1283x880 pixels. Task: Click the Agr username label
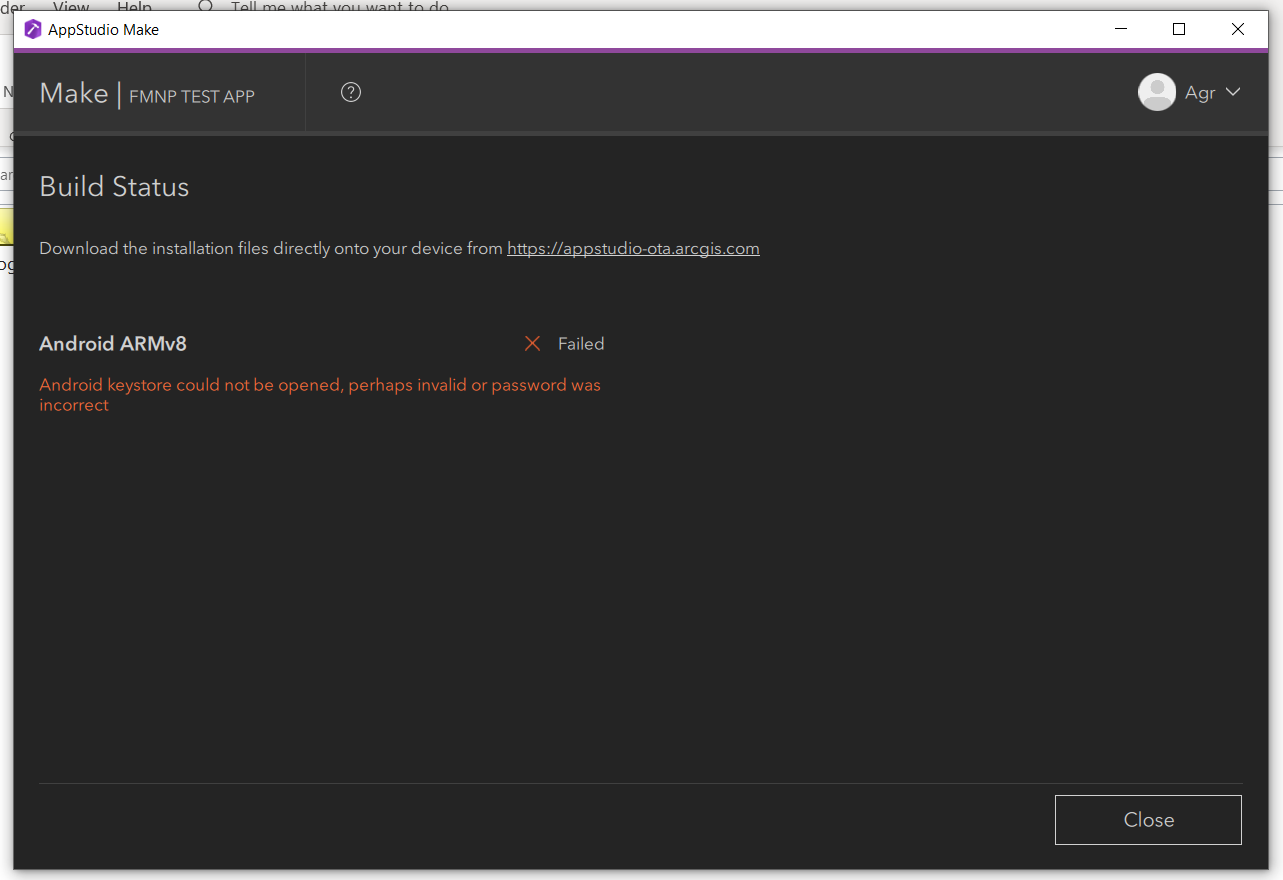click(1200, 93)
